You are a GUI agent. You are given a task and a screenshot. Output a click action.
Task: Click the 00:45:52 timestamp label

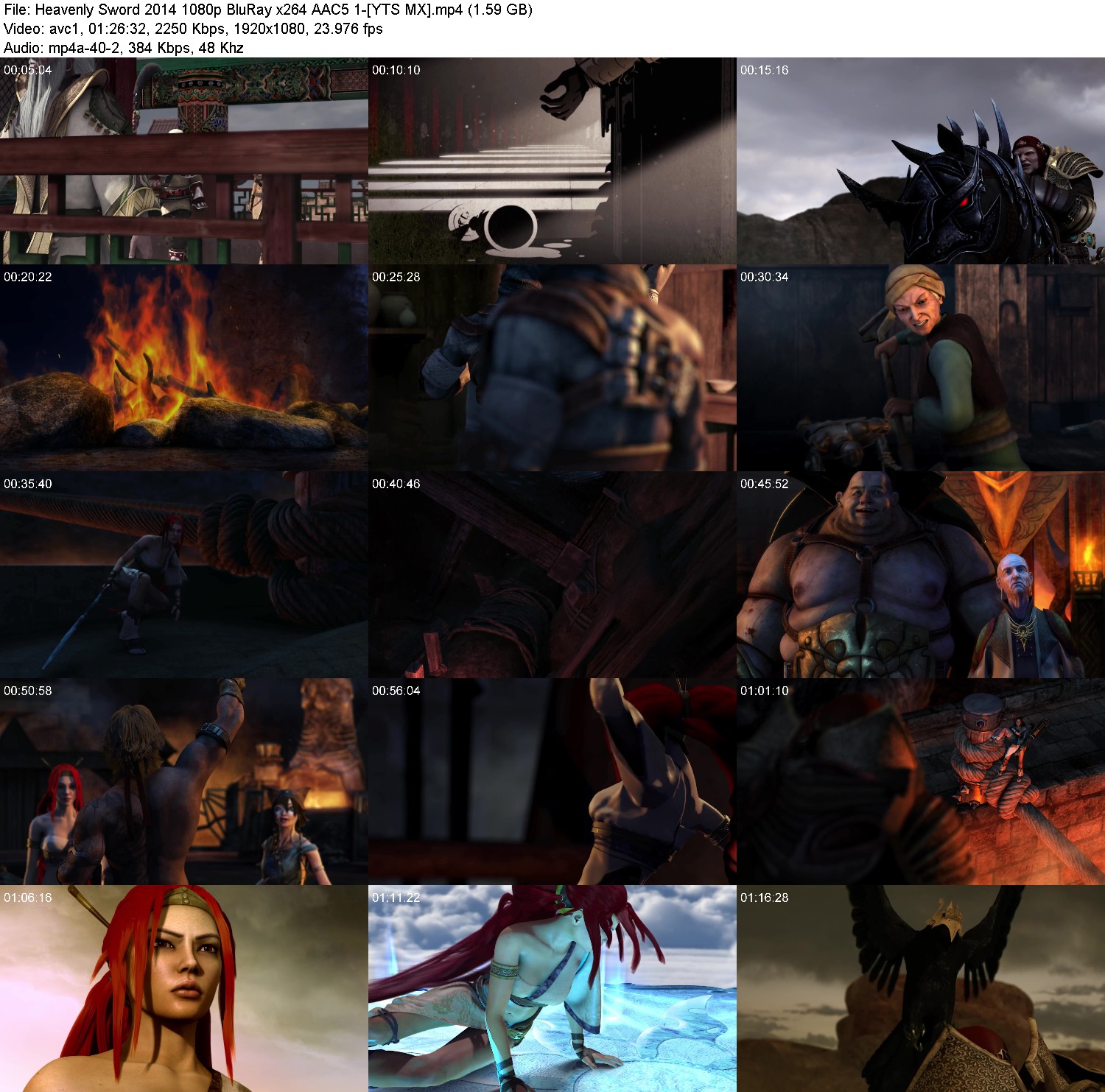[x=765, y=484]
